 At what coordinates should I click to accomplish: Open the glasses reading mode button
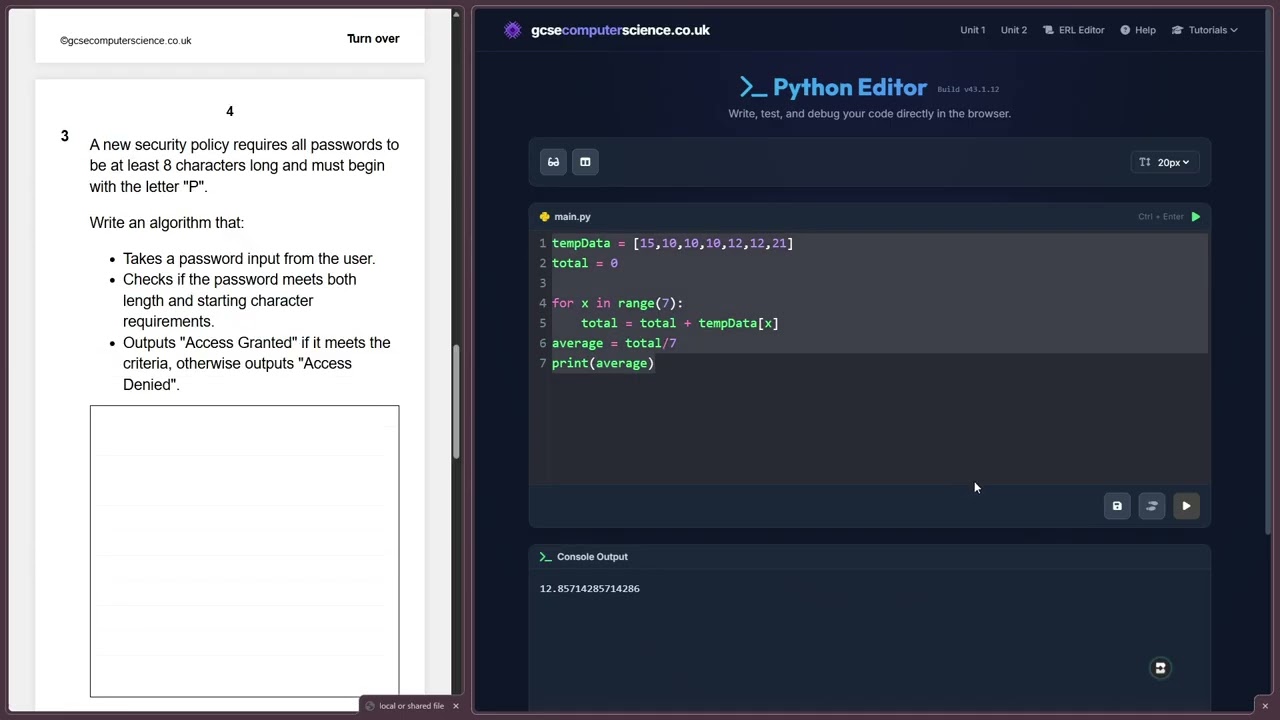(553, 162)
